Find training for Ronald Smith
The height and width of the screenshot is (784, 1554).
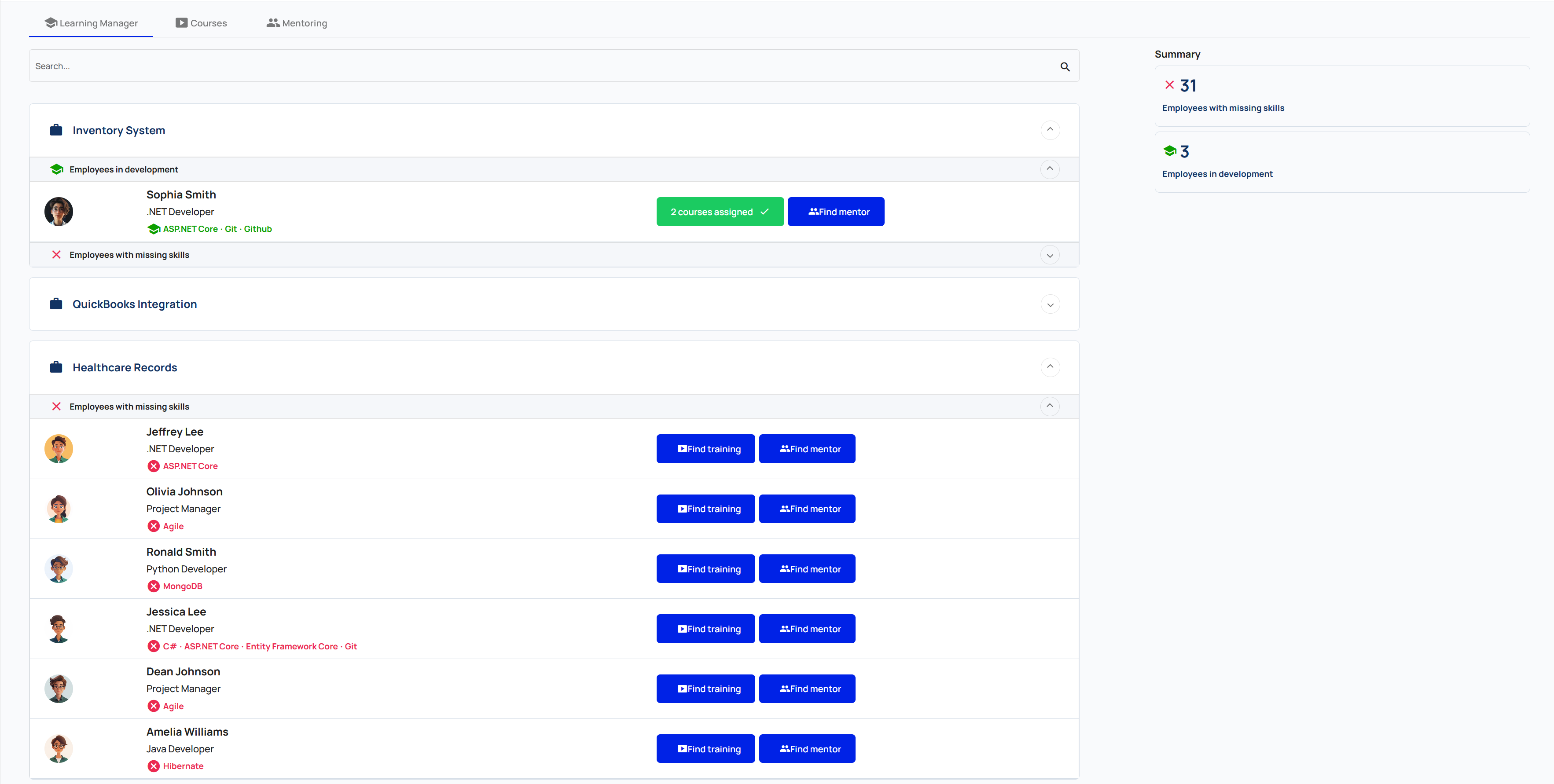point(705,569)
